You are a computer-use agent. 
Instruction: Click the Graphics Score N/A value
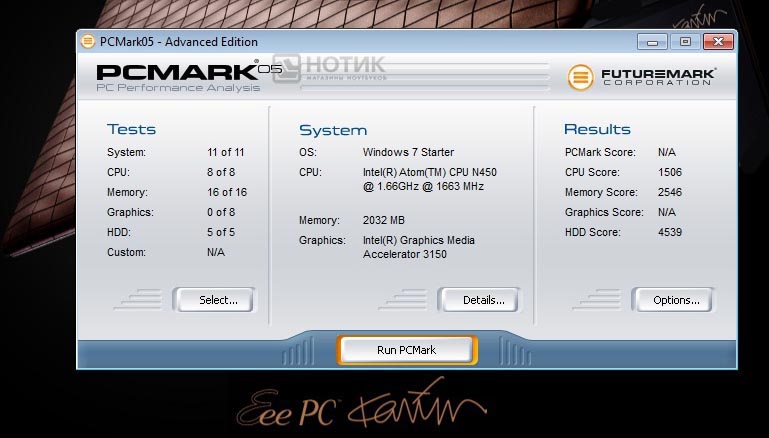667,212
